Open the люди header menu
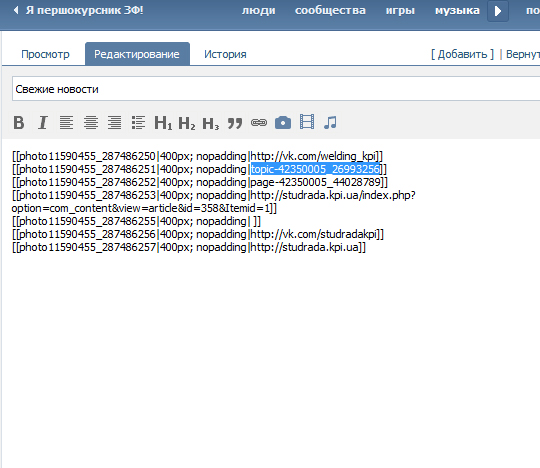 259,11
